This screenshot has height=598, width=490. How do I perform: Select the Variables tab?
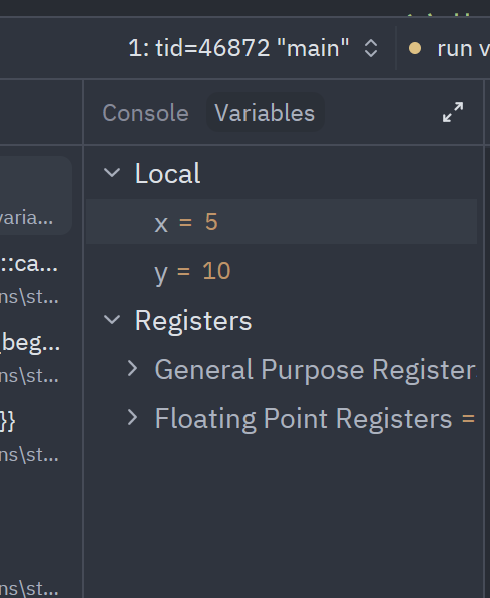coord(265,113)
